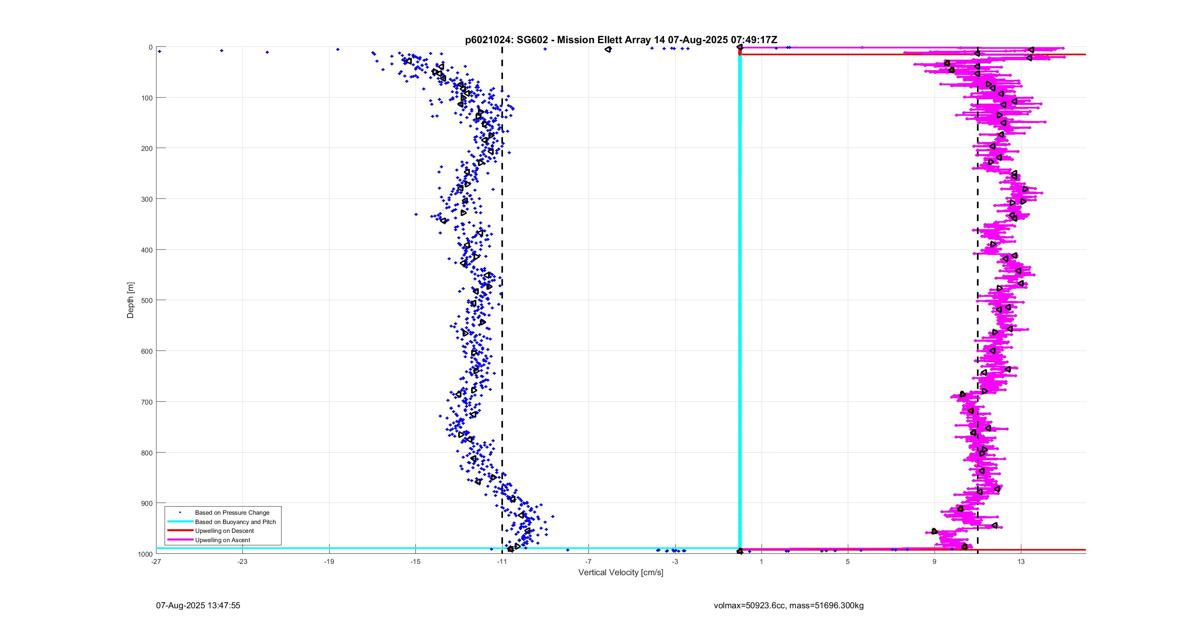Click the '700' depth tick label

point(146,402)
